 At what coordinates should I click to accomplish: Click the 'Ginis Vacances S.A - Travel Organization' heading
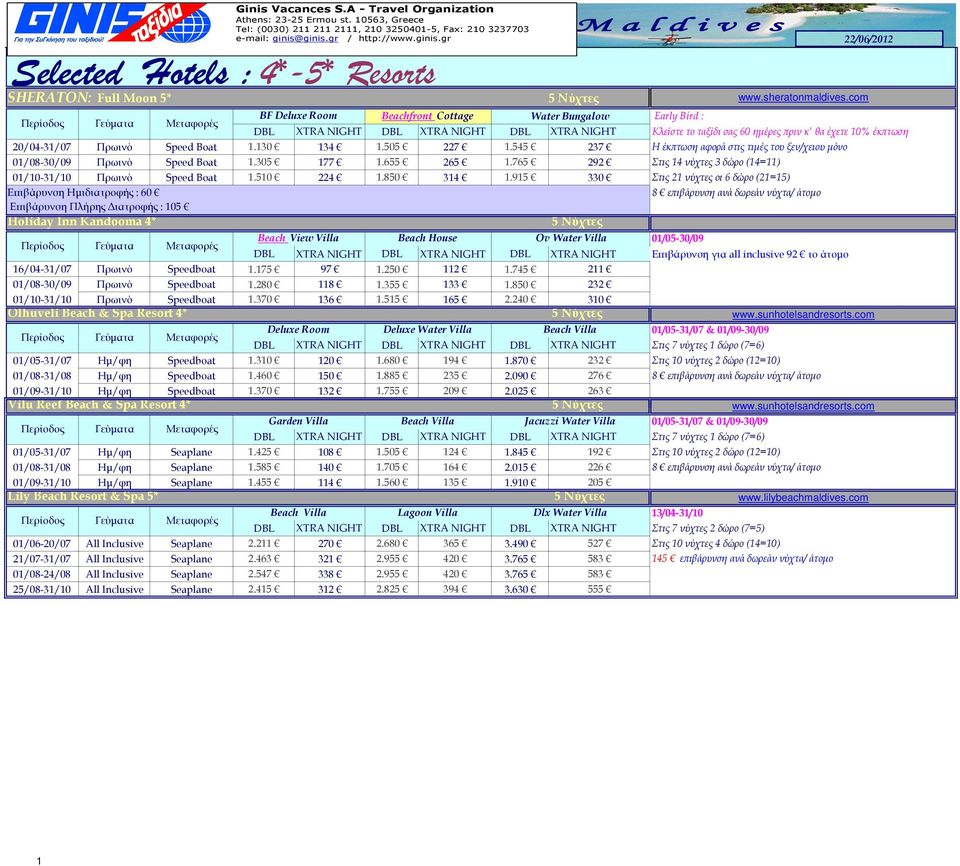[365, 9]
